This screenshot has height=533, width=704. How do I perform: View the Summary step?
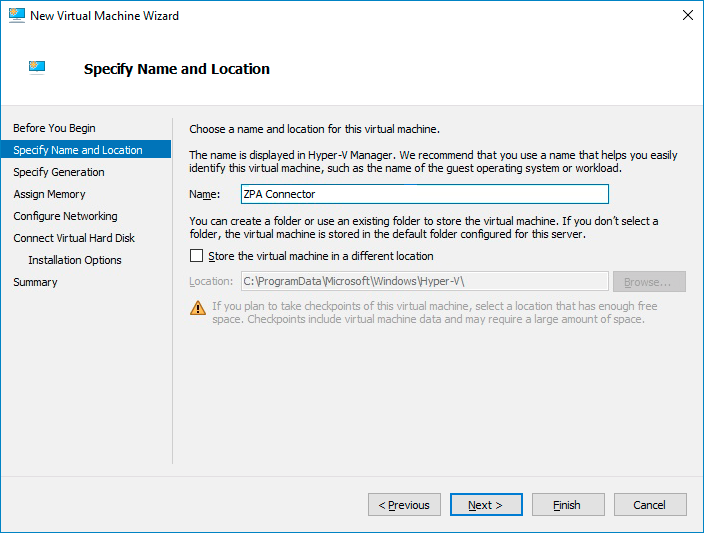click(x=35, y=282)
